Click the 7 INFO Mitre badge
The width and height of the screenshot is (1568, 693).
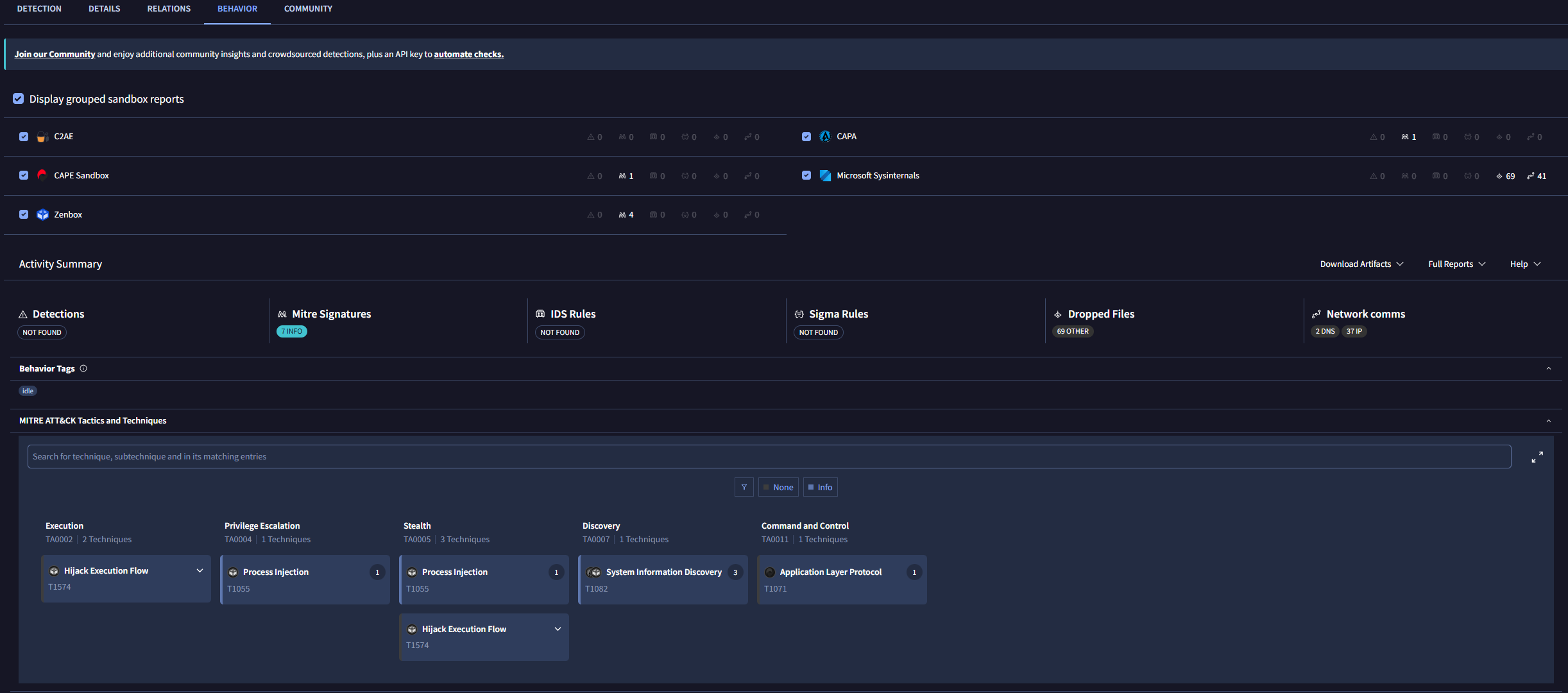292,332
